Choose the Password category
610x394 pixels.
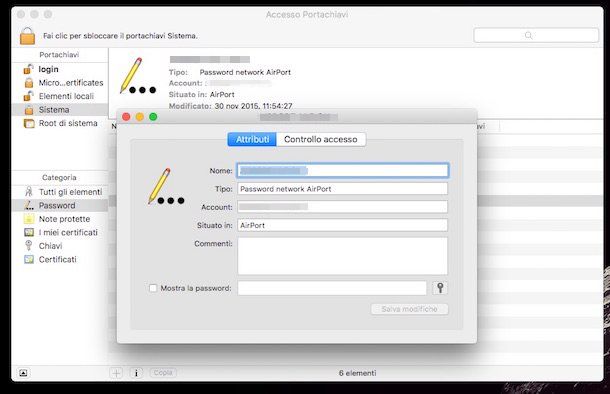point(60,205)
